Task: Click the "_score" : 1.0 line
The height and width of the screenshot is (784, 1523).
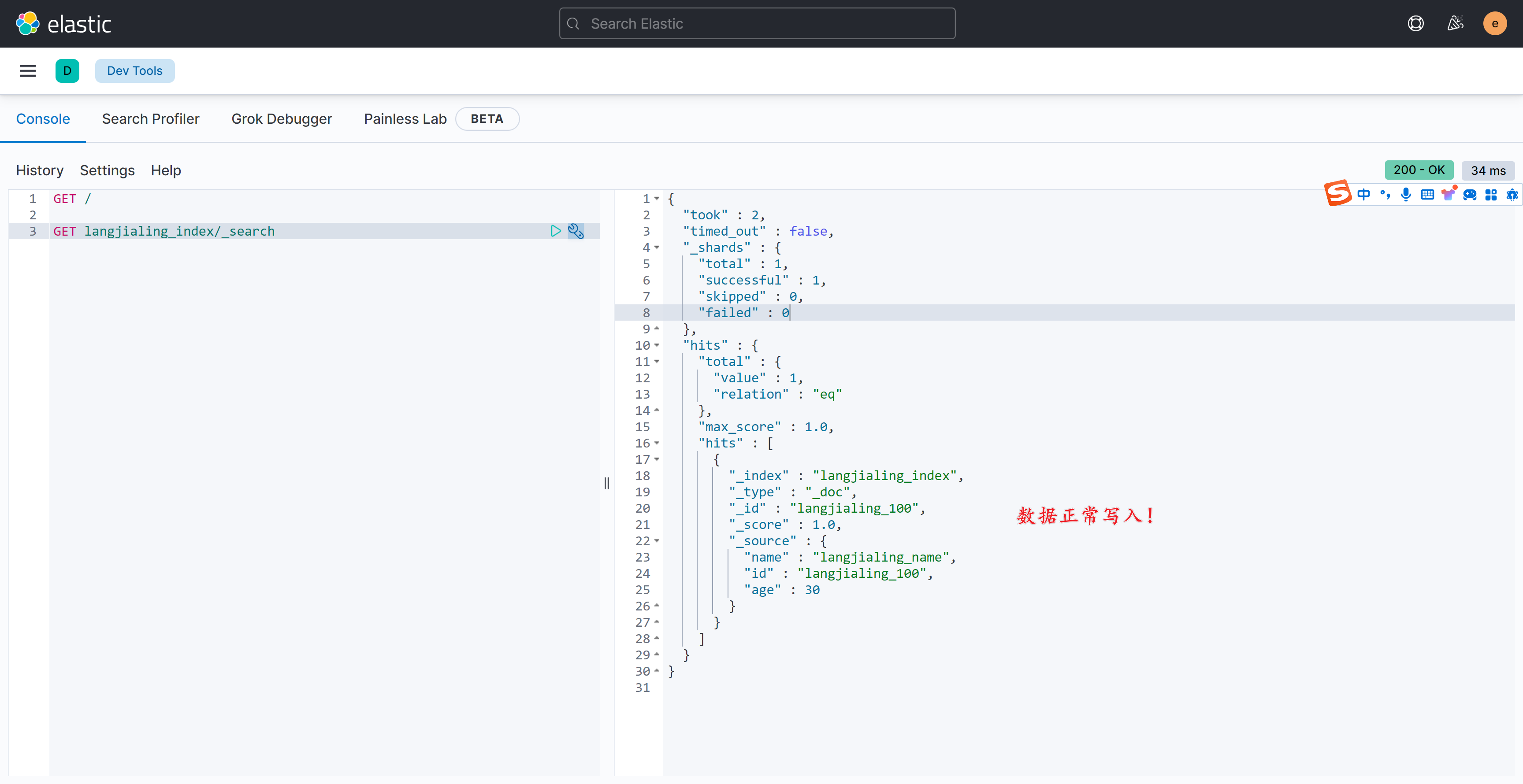Action: pos(784,525)
